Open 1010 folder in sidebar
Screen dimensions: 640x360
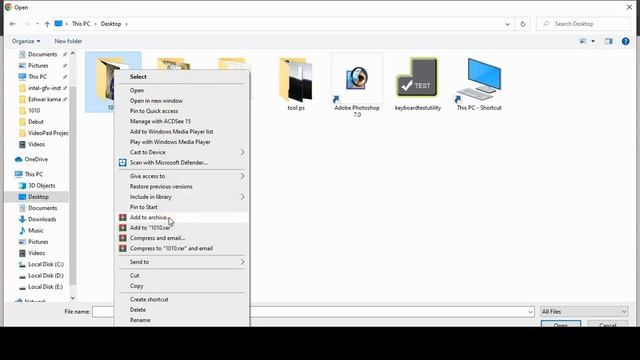34,111
